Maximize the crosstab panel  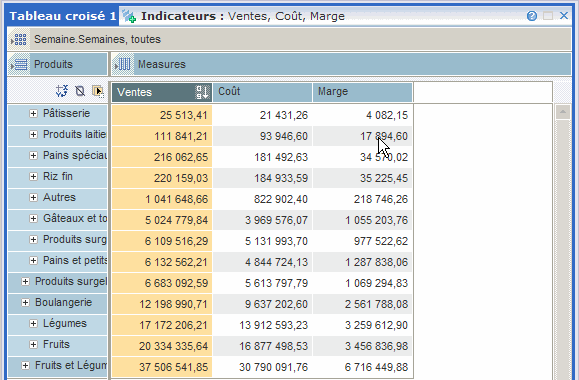pyautogui.click(x=548, y=16)
